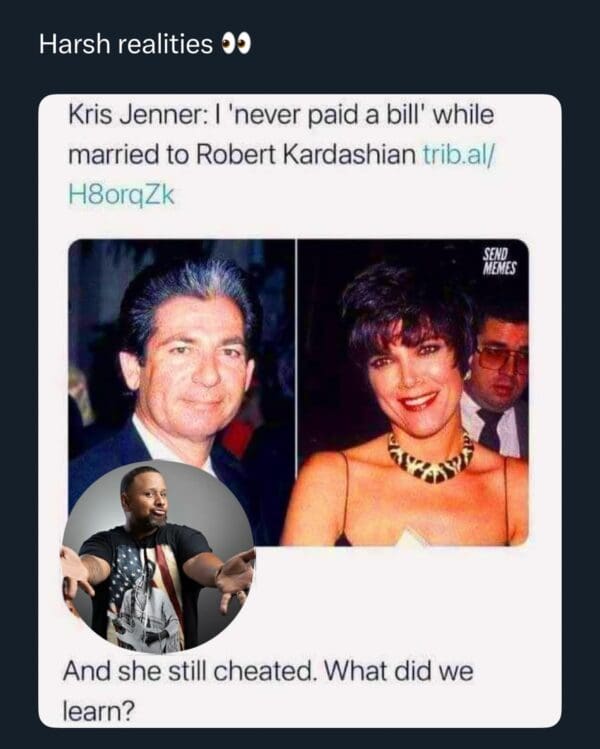This screenshot has height=749, width=600.
Task: Open the right photo of smiling woman
Action: (413, 392)
